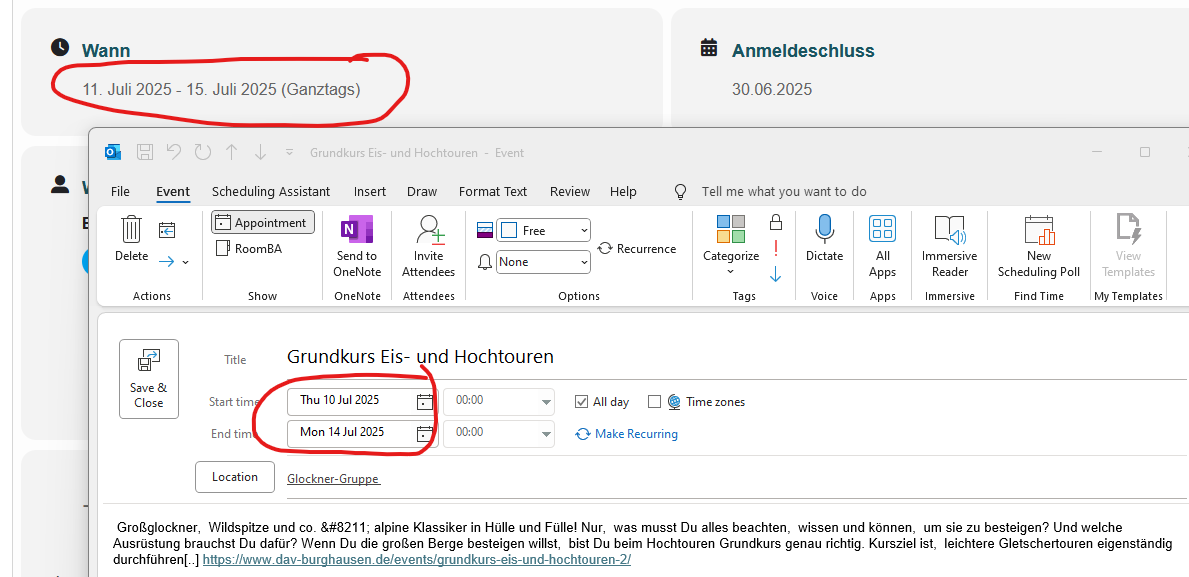Click the Anmeldeschluss heading on the web page
The image size is (1189, 577).
[803, 51]
